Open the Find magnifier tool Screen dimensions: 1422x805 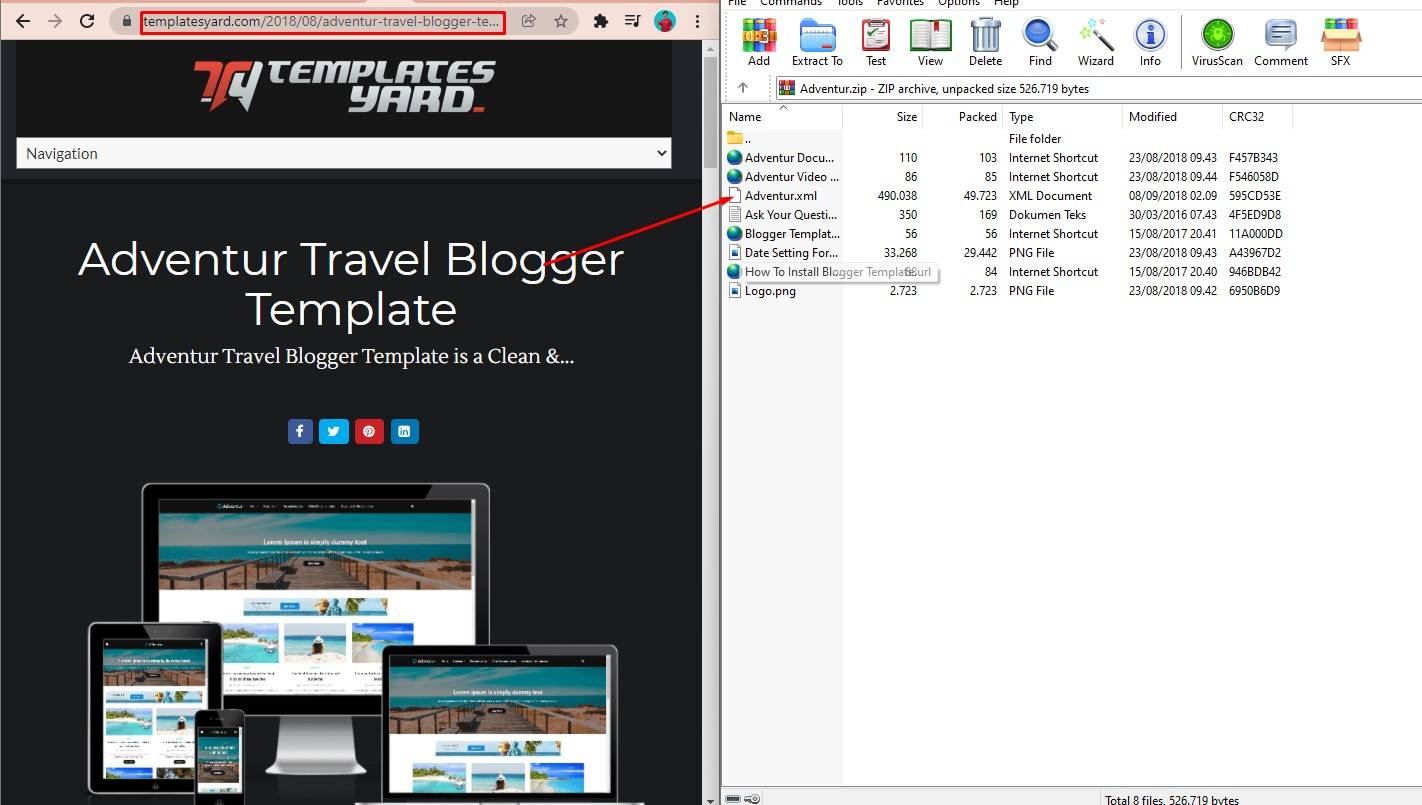1040,42
